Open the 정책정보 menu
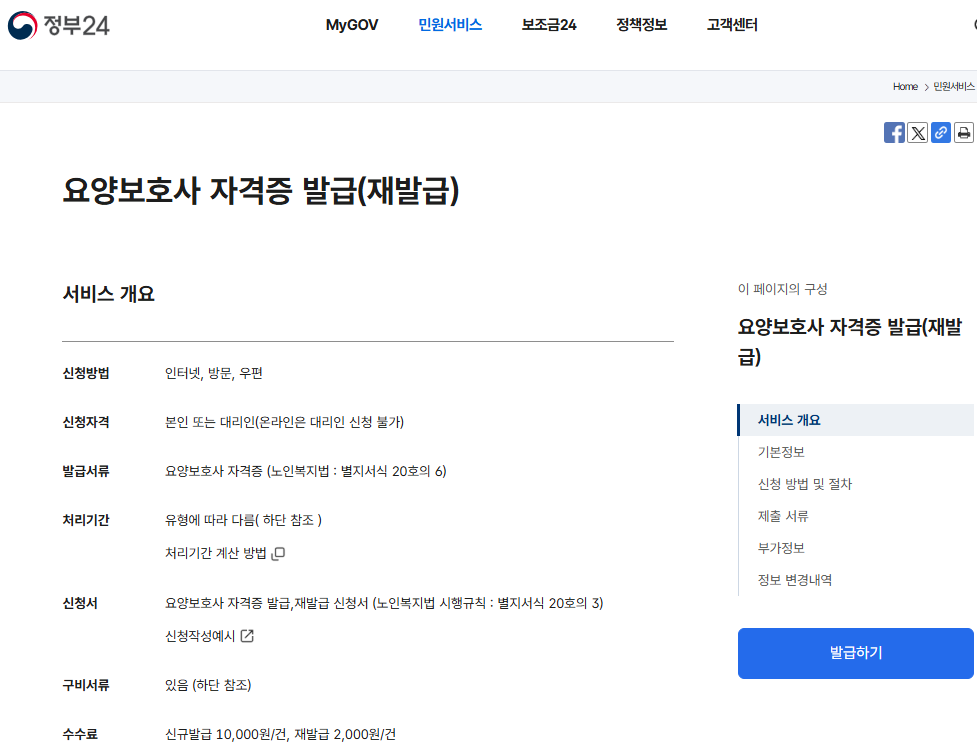The height and width of the screenshot is (751, 977). [641, 25]
